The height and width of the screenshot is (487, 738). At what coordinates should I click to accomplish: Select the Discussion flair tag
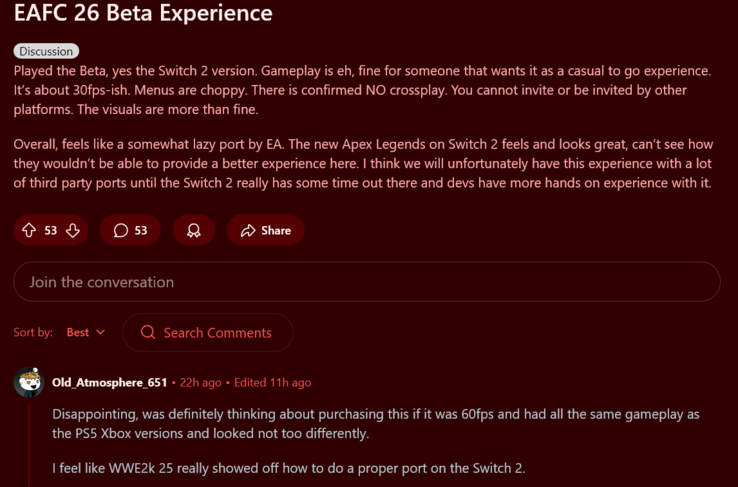click(46, 51)
